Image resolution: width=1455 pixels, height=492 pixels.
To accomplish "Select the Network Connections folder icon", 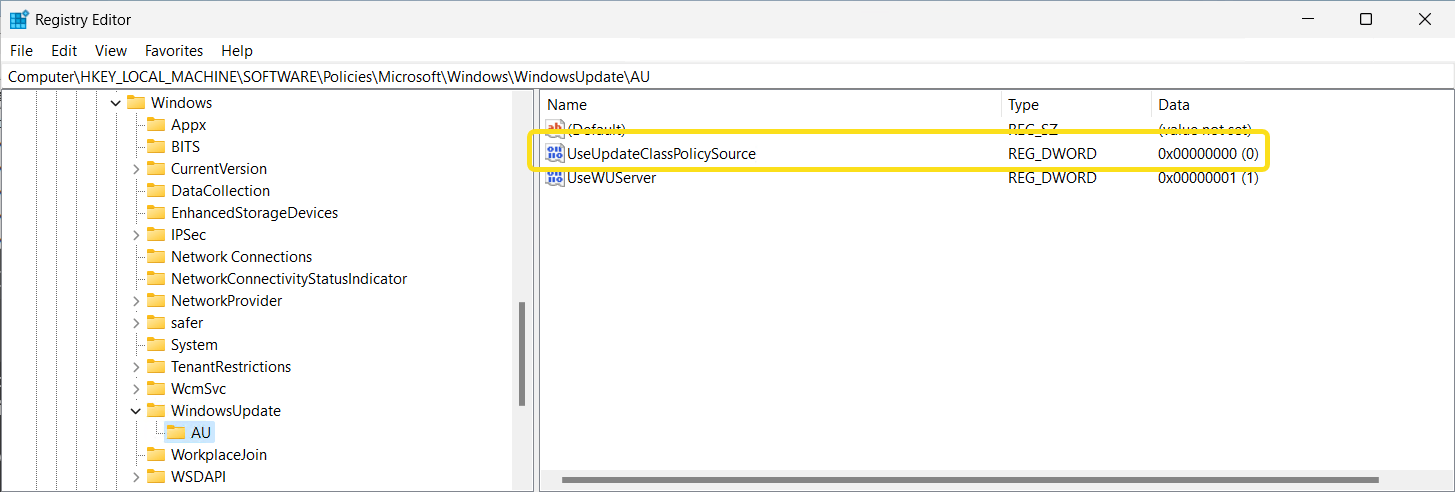I will [x=156, y=257].
